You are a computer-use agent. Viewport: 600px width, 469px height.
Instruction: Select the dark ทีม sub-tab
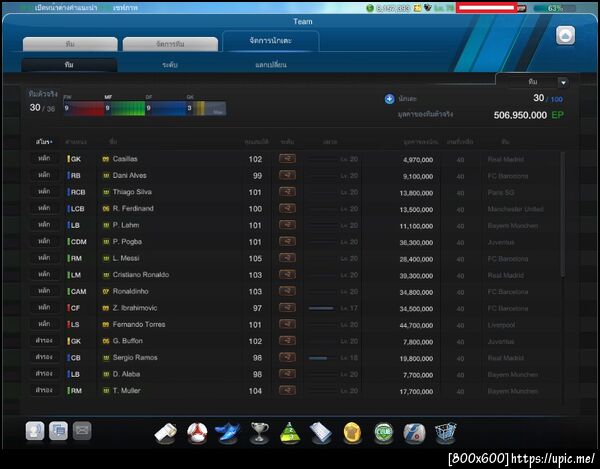[69, 65]
